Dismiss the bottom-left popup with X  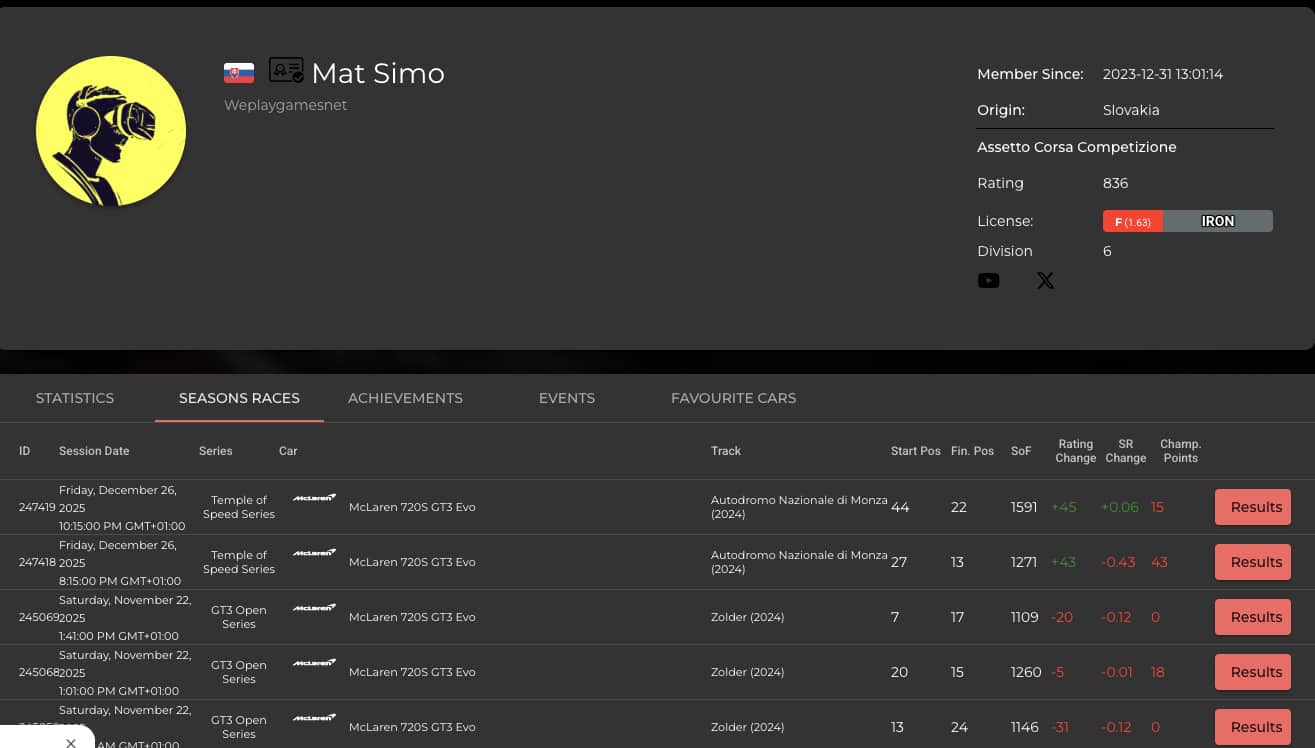[71, 743]
